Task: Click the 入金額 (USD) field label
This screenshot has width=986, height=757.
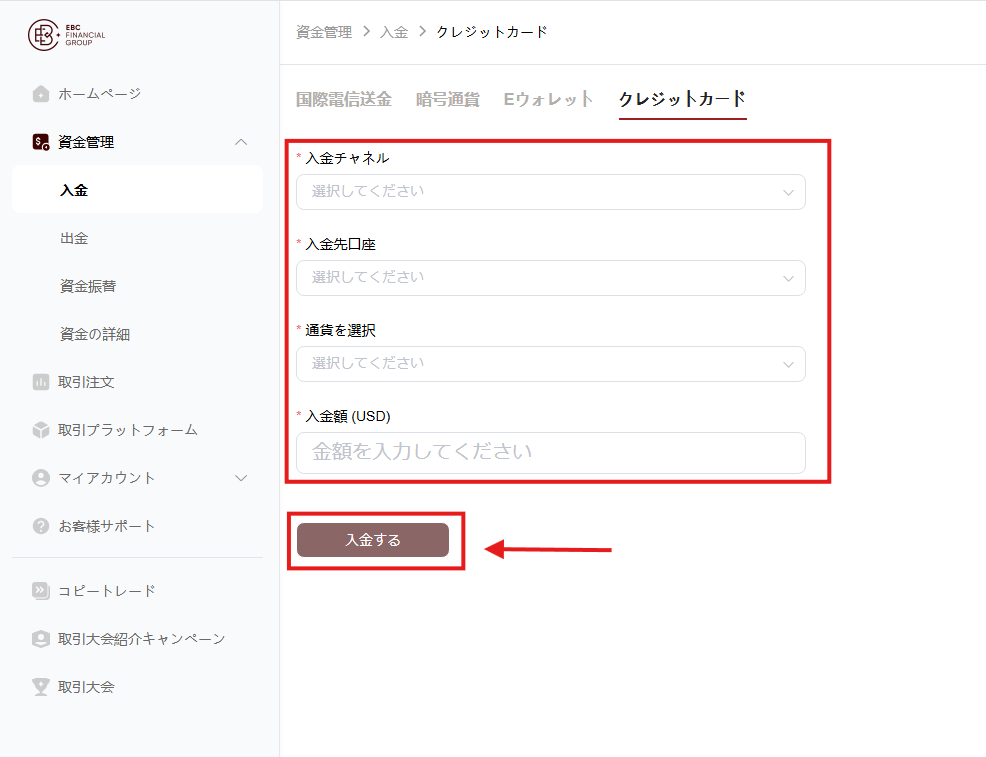Action: click(x=348, y=416)
